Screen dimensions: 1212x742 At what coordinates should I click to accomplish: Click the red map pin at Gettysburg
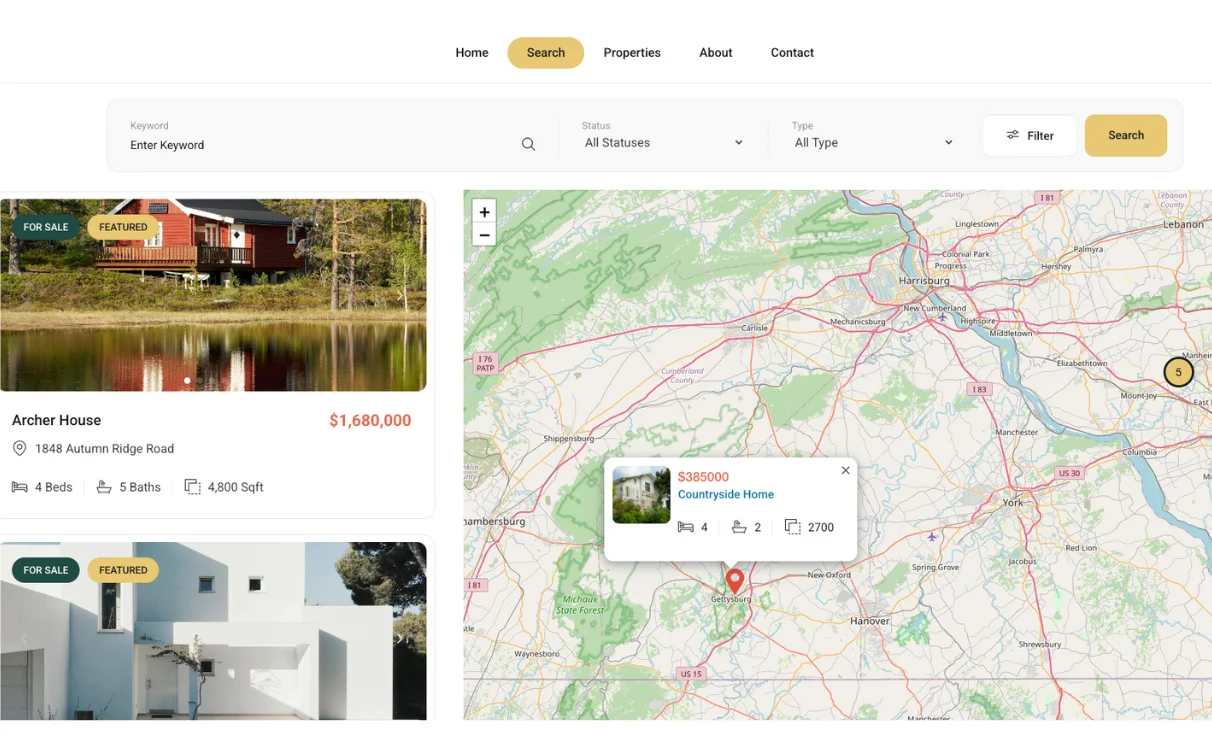click(x=734, y=579)
